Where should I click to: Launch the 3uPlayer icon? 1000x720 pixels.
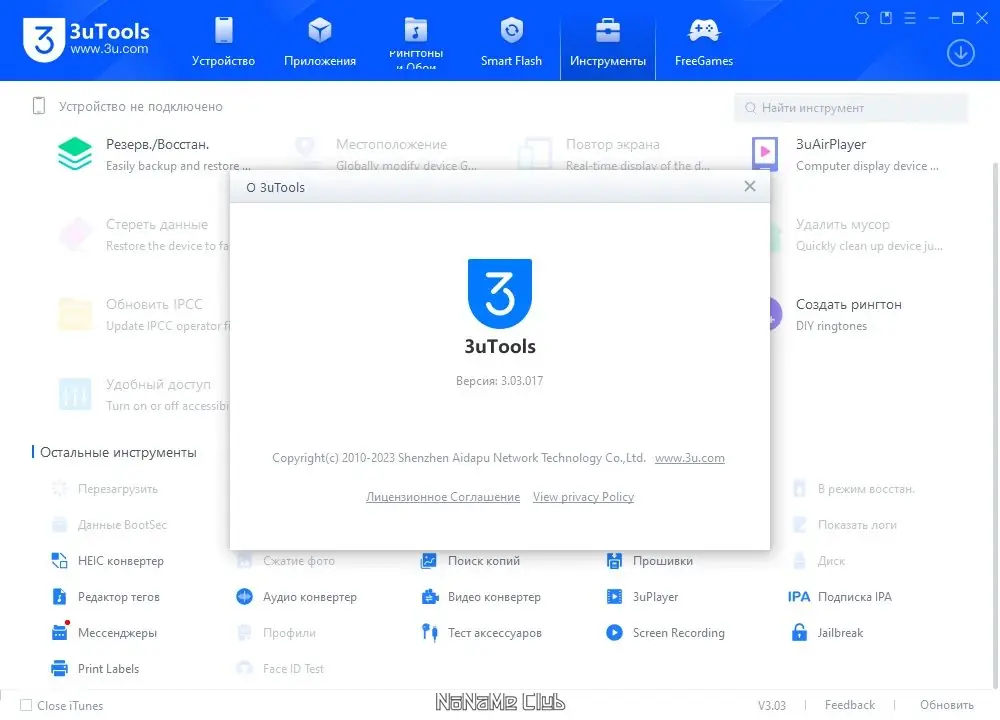pyautogui.click(x=614, y=596)
